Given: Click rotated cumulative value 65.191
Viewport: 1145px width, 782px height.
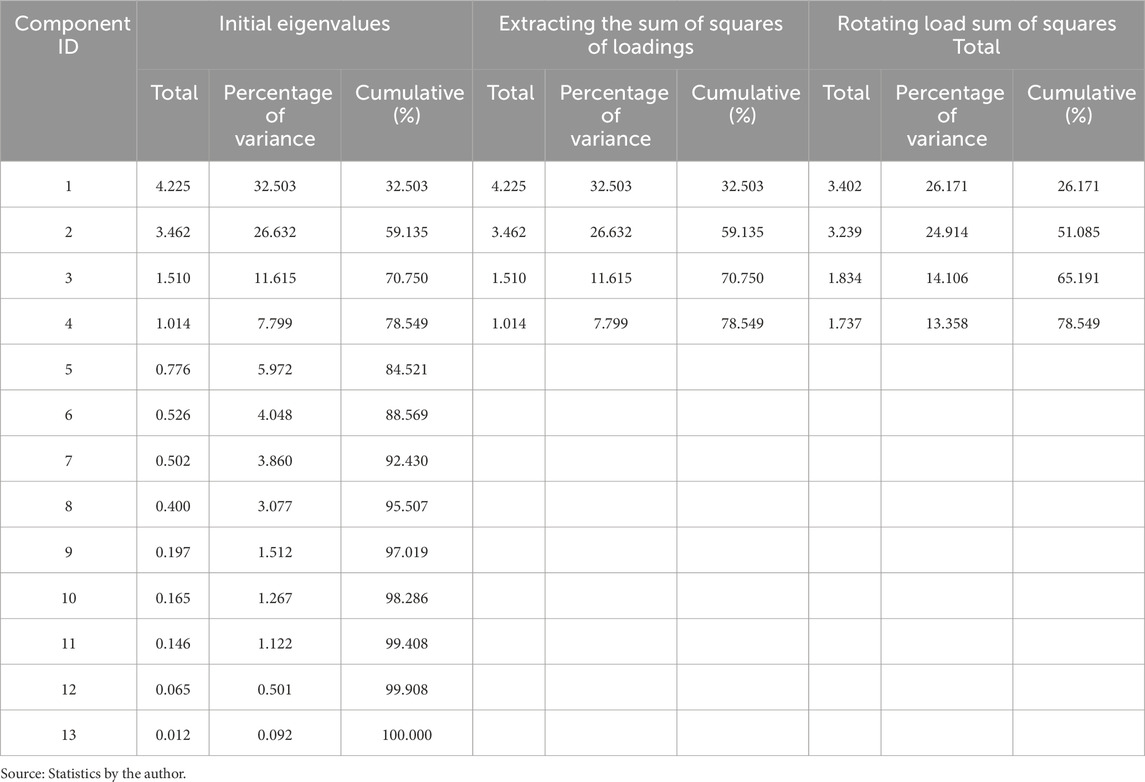Looking at the screenshot, I should point(1075,278).
